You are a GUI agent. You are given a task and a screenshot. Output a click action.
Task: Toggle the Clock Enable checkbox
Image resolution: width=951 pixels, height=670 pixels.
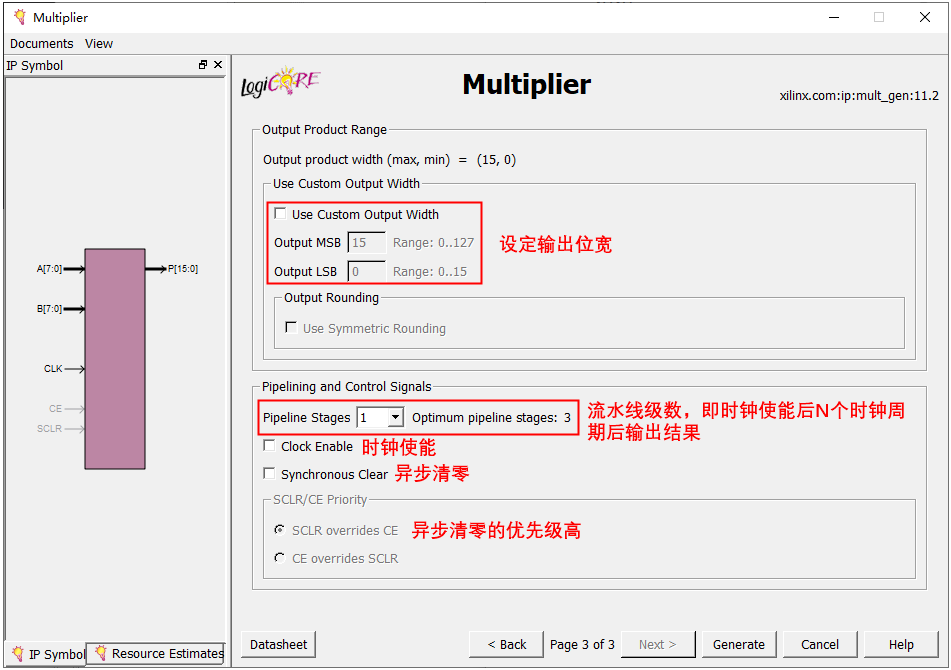point(269,447)
